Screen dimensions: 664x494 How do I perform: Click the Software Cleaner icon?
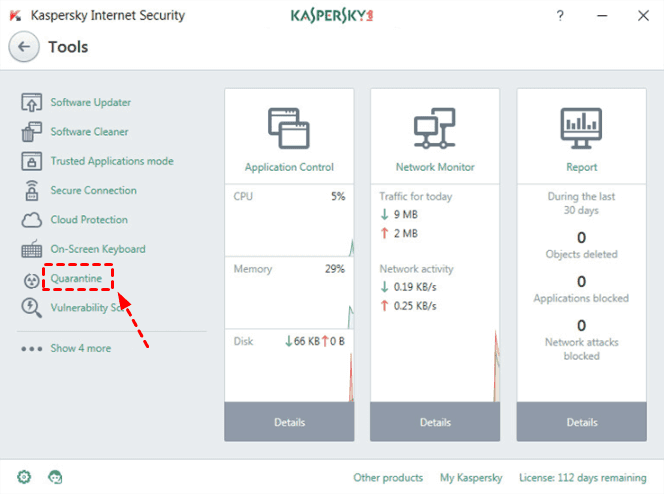[x=31, y=132]
